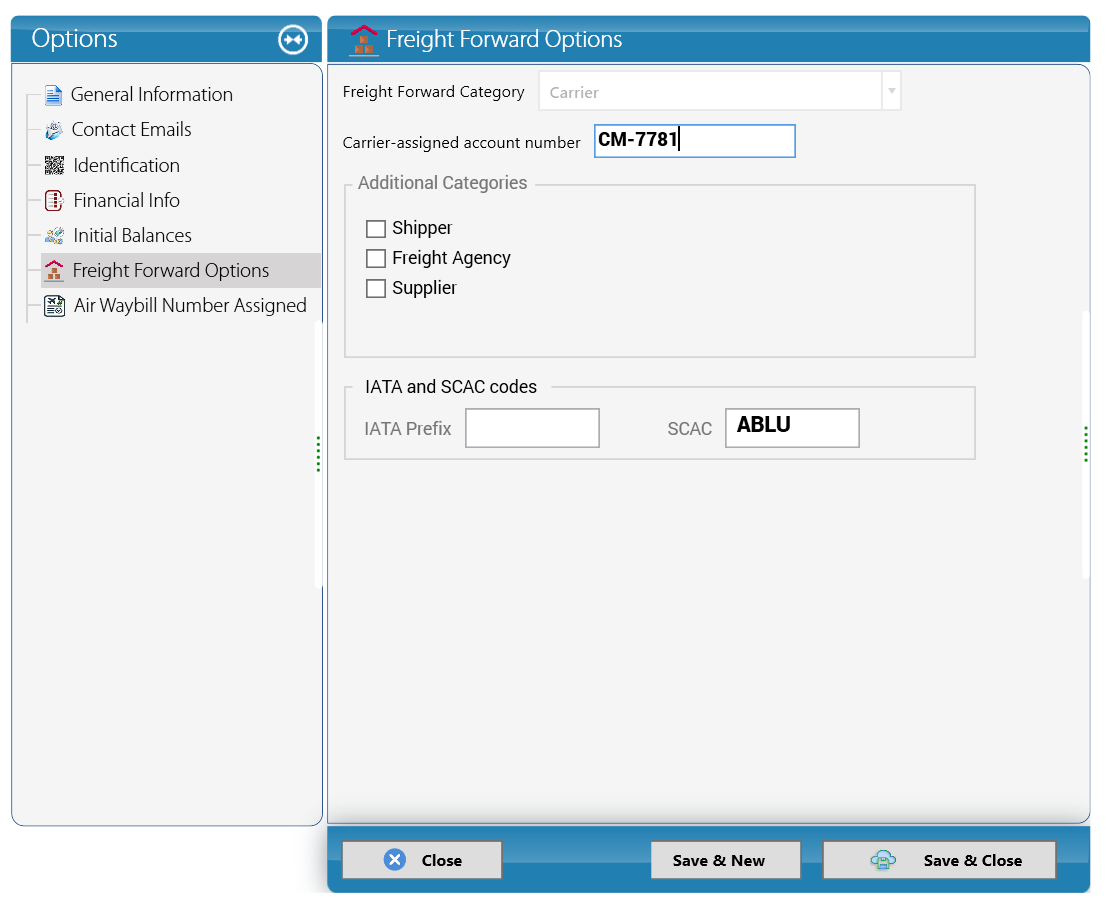The image size is (1110, 900).
Task: Click the Financial Info icon
Action: click(x=55, y=200)
